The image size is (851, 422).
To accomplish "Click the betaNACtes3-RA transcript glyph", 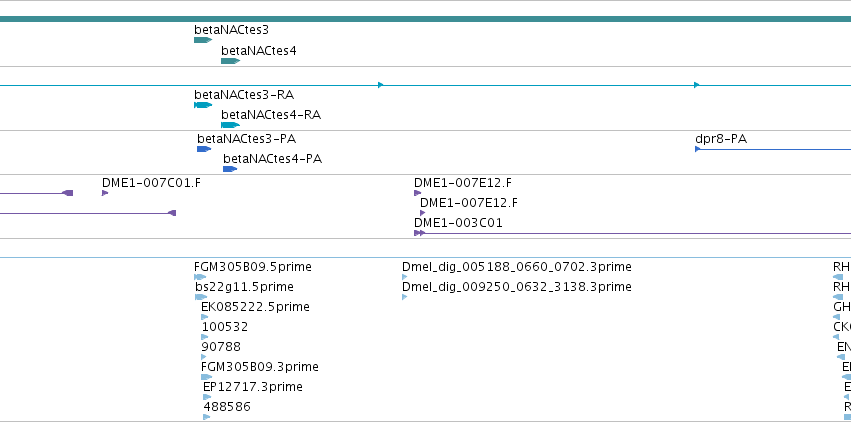I will [x=203, y=105].
